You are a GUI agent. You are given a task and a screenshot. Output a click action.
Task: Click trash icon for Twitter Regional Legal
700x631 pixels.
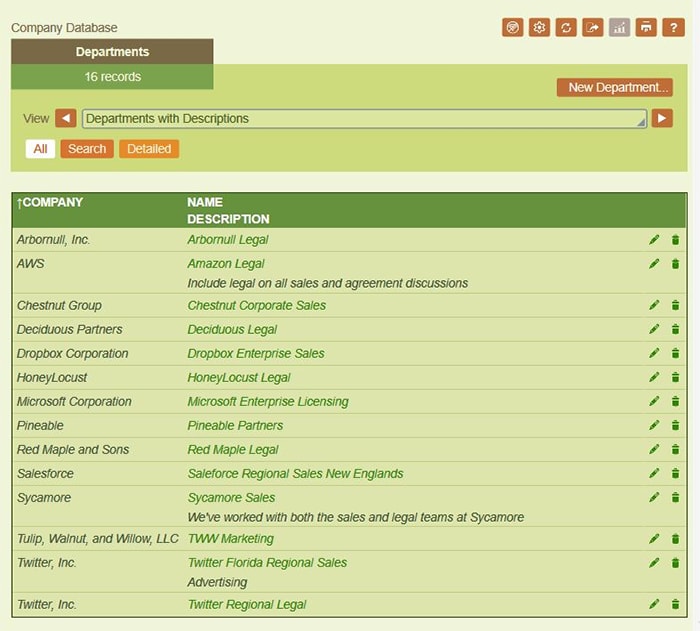click(x=675, y=605)
